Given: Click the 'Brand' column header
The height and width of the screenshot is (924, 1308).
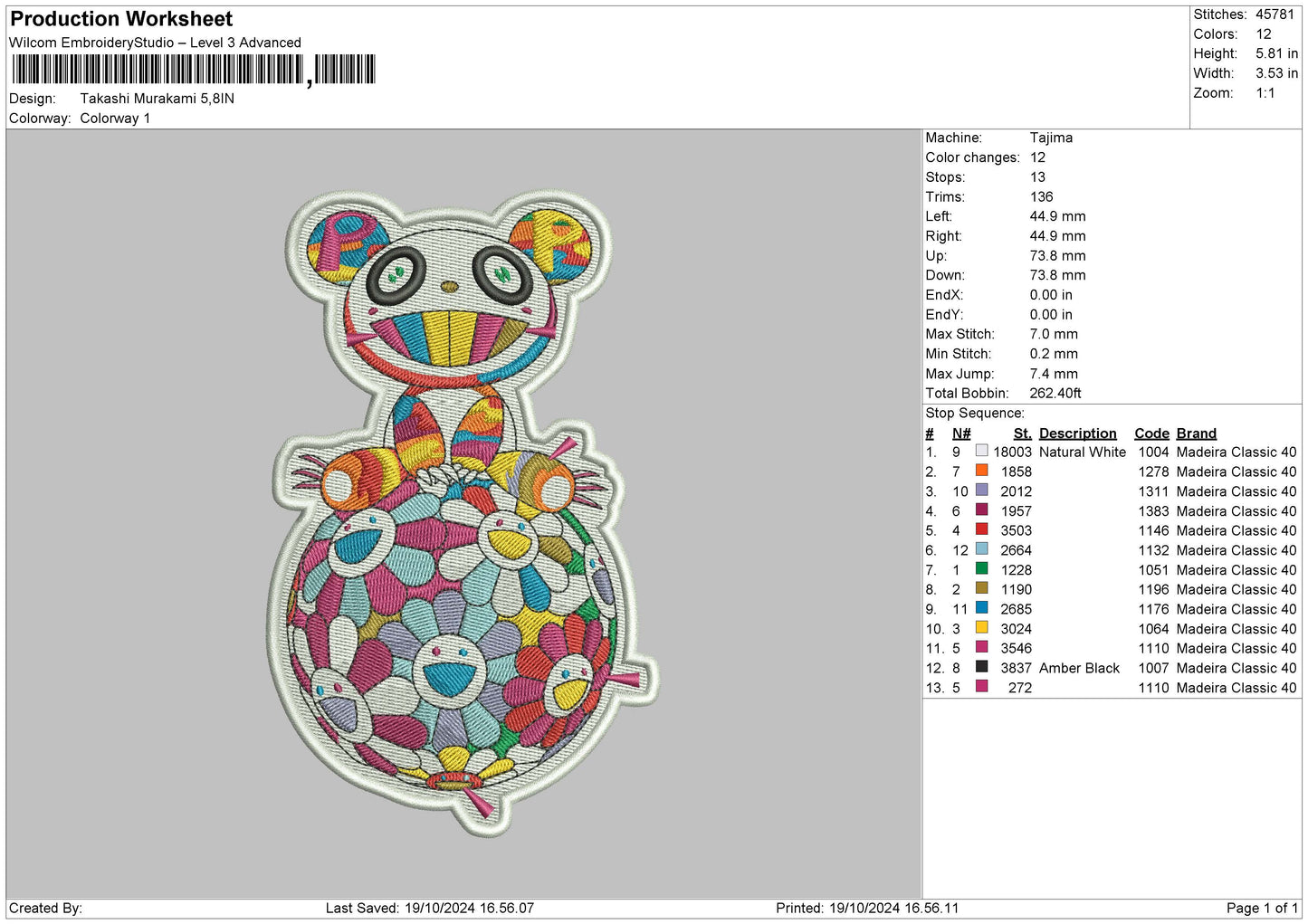Looking at the screenshot, I should tap(1197, 433).
